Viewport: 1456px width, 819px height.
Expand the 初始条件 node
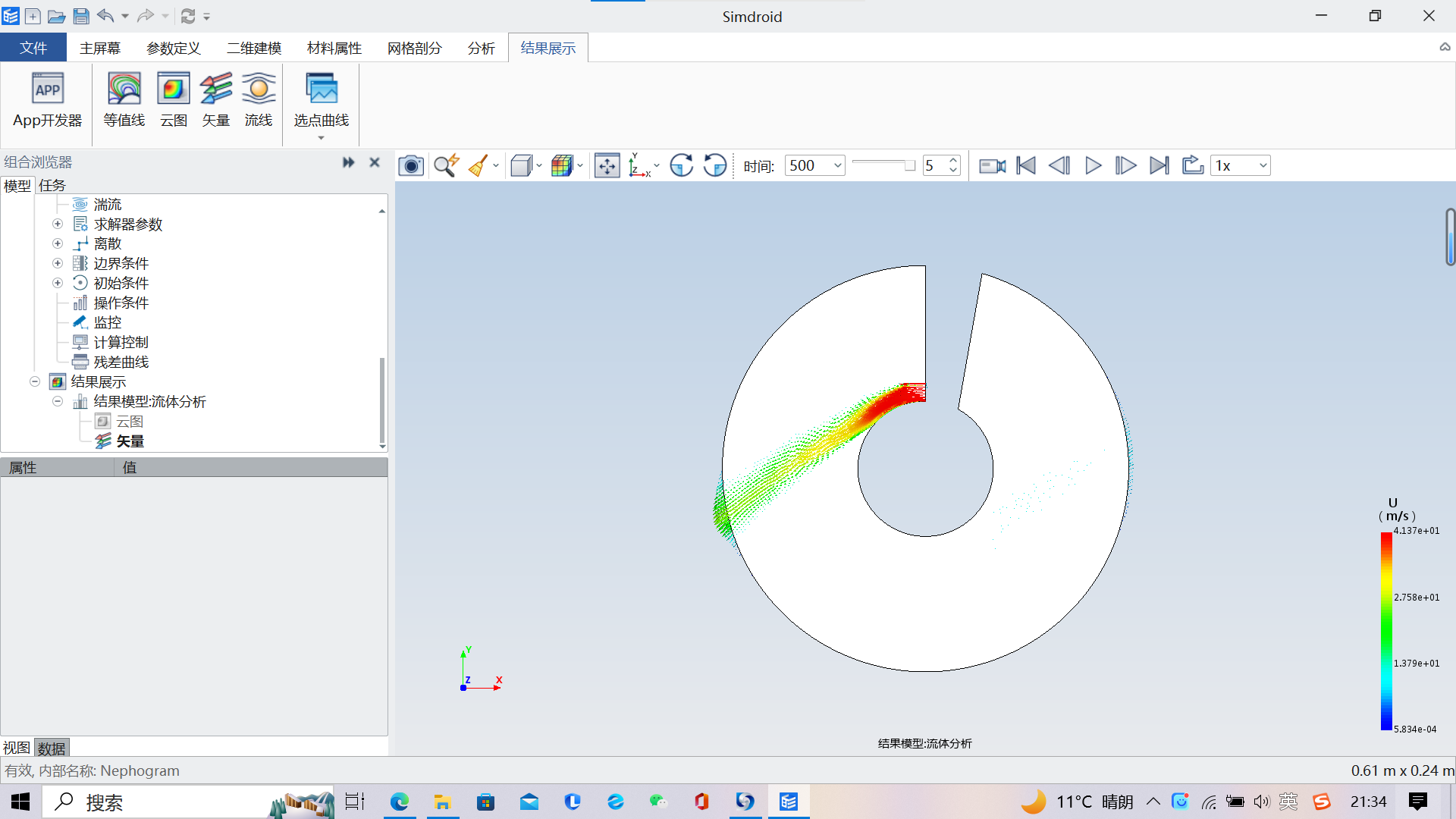click(x=58, y=283)
